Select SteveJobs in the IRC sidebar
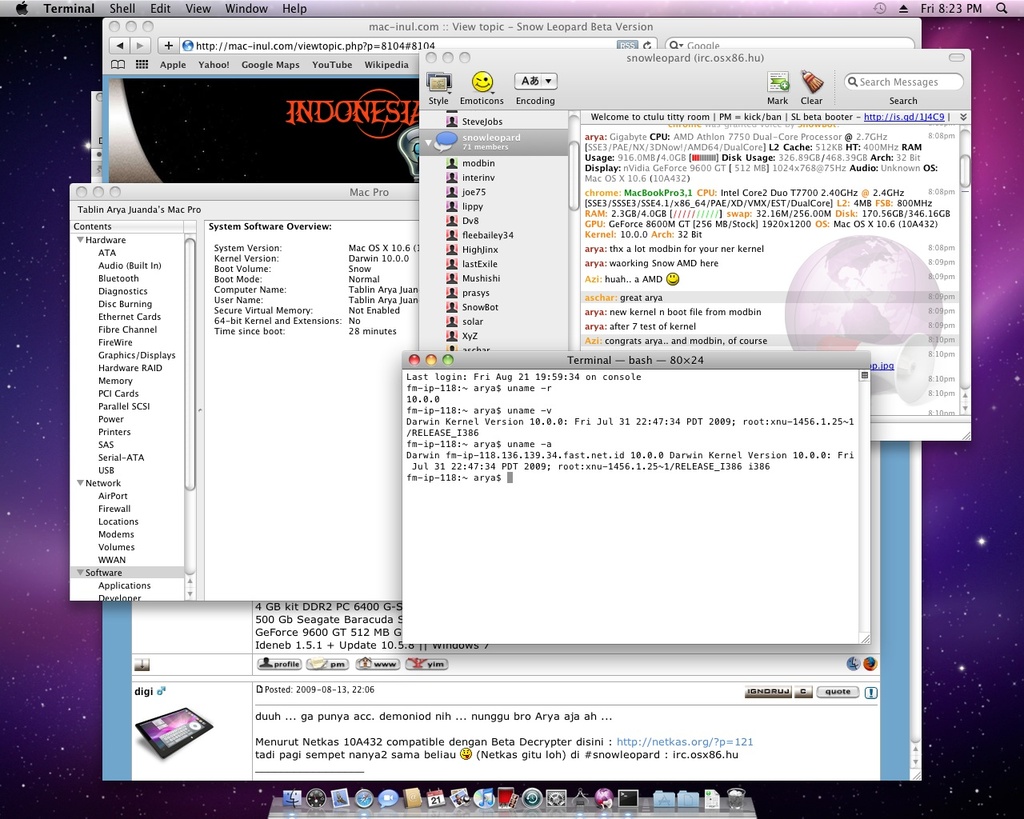Screen dimensions: 1024x819 point(483,121)
